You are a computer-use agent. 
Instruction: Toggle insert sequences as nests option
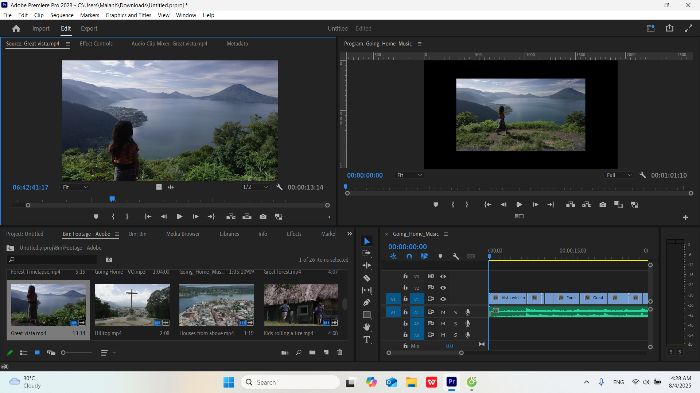pyautogui.click(x=393, y=256)
